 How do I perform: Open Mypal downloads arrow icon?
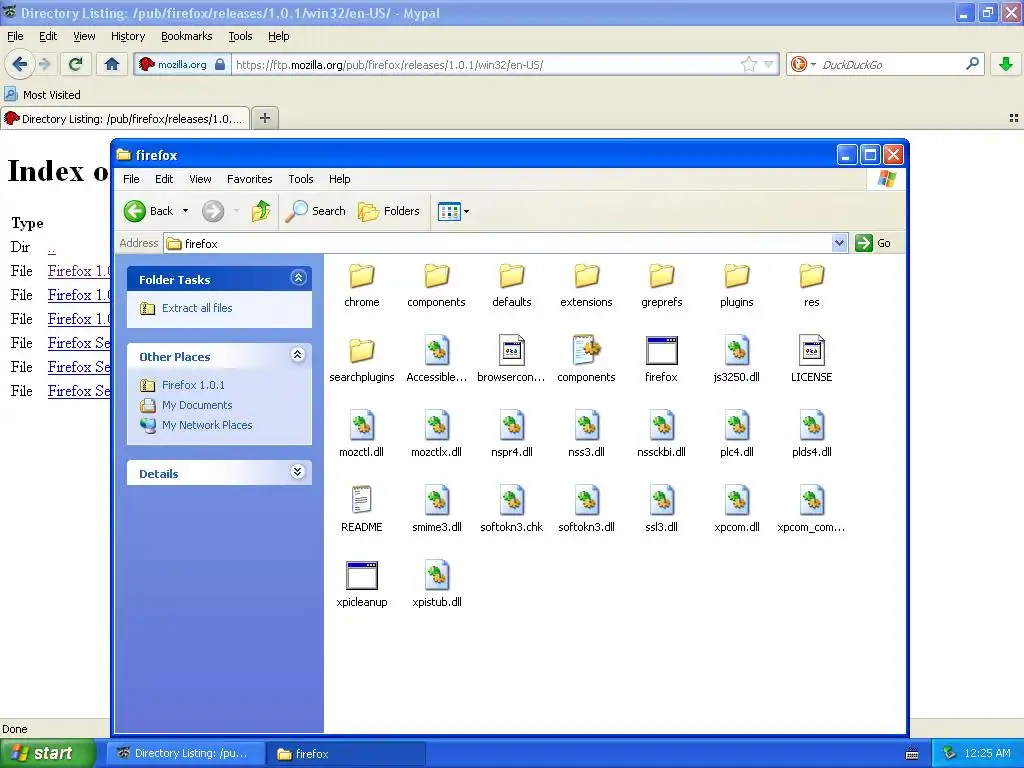tap(1006, 64)
